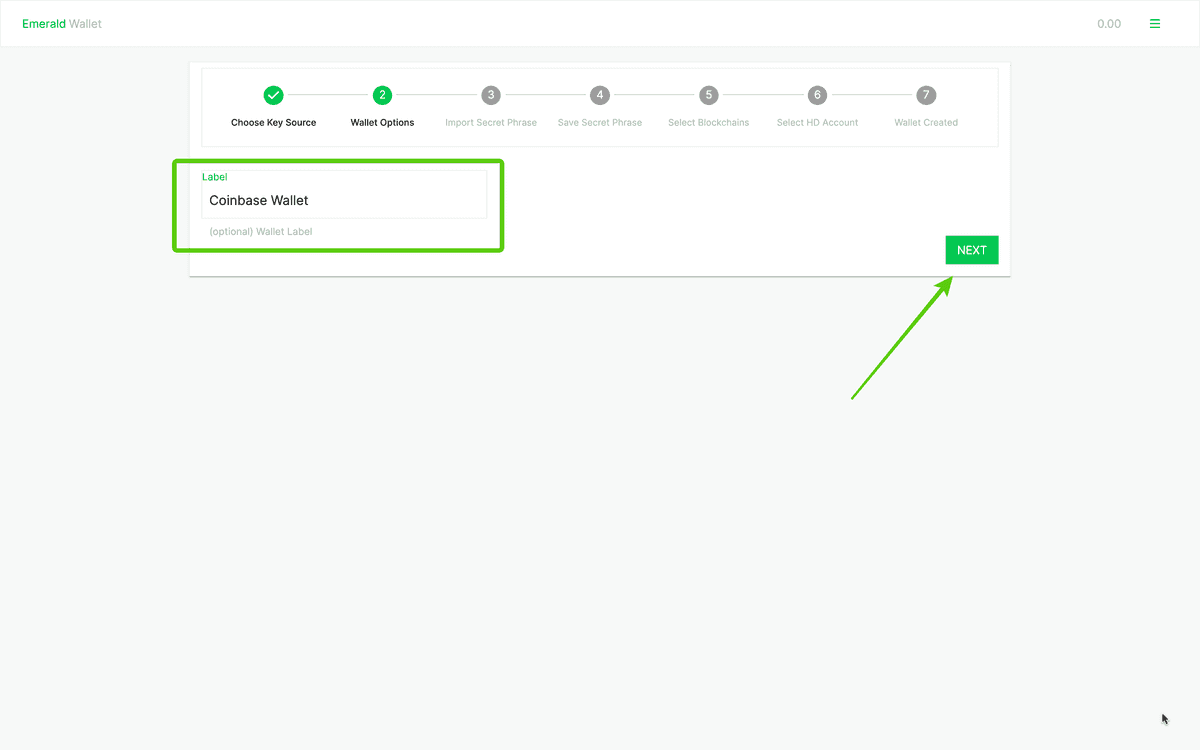Image resolution: width=1200 pixels, height=750 pixels.
Task: Open the hamburger menu in the header
Action: tap(1155, 24)
